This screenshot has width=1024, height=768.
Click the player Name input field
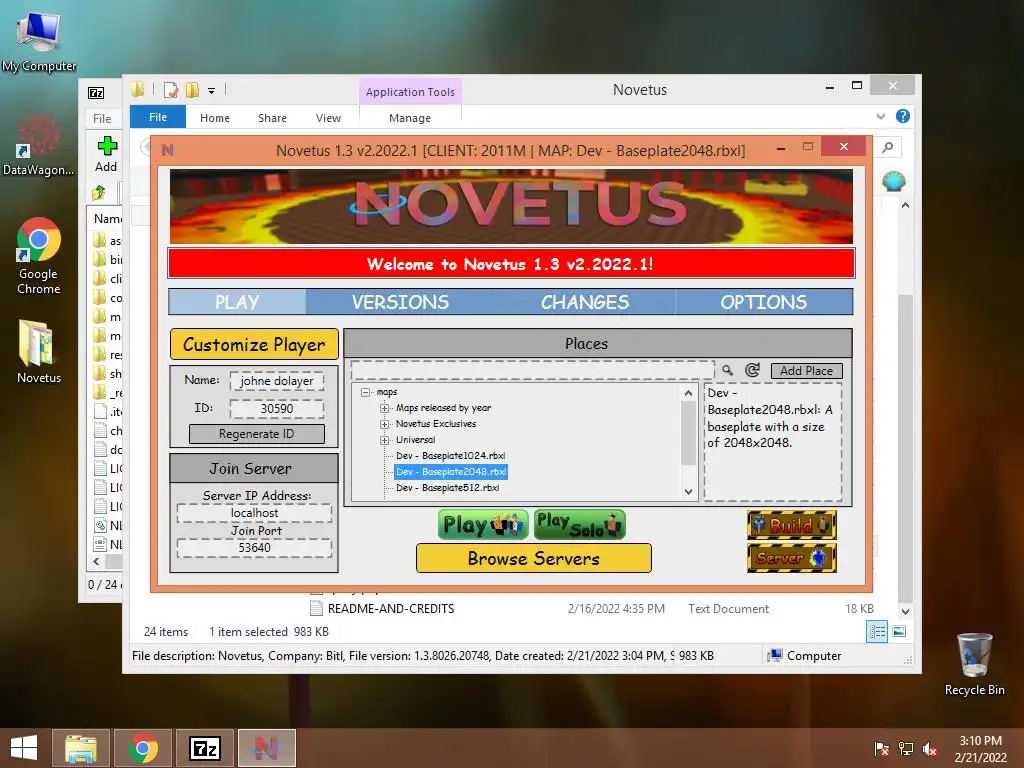[x=277, y=381]
